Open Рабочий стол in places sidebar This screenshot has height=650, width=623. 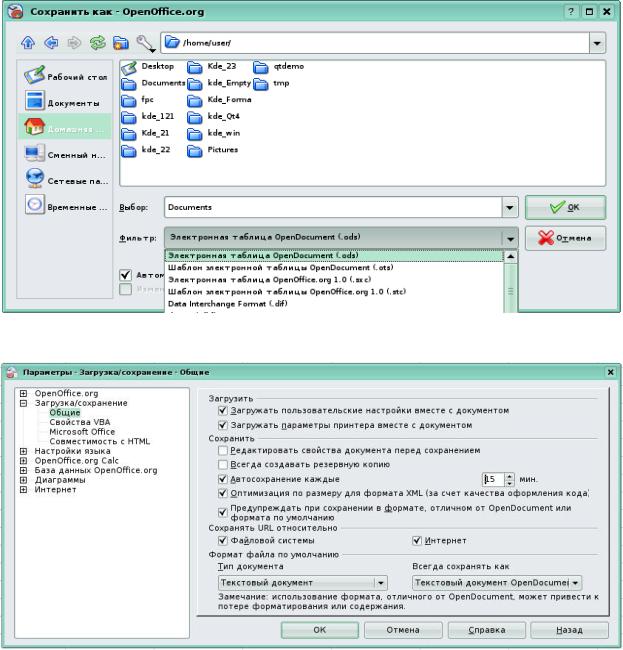point(65,76)
